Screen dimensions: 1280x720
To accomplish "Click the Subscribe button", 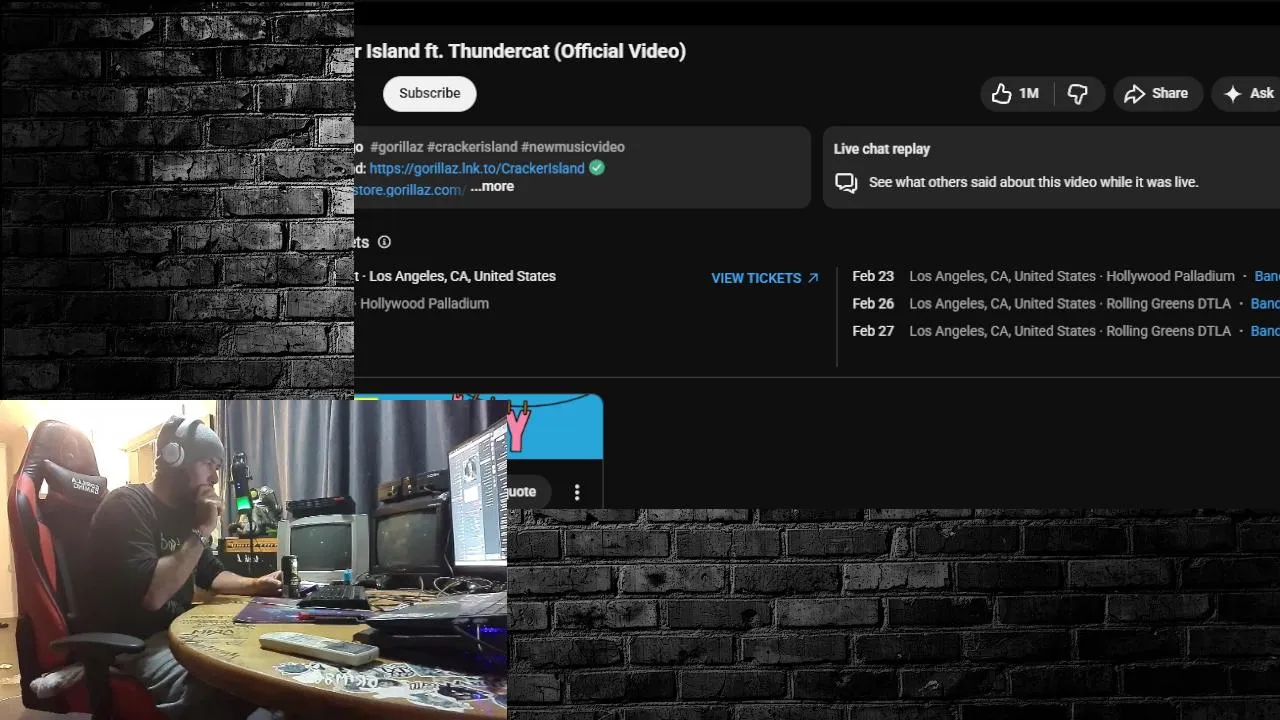I will point(429,93).
